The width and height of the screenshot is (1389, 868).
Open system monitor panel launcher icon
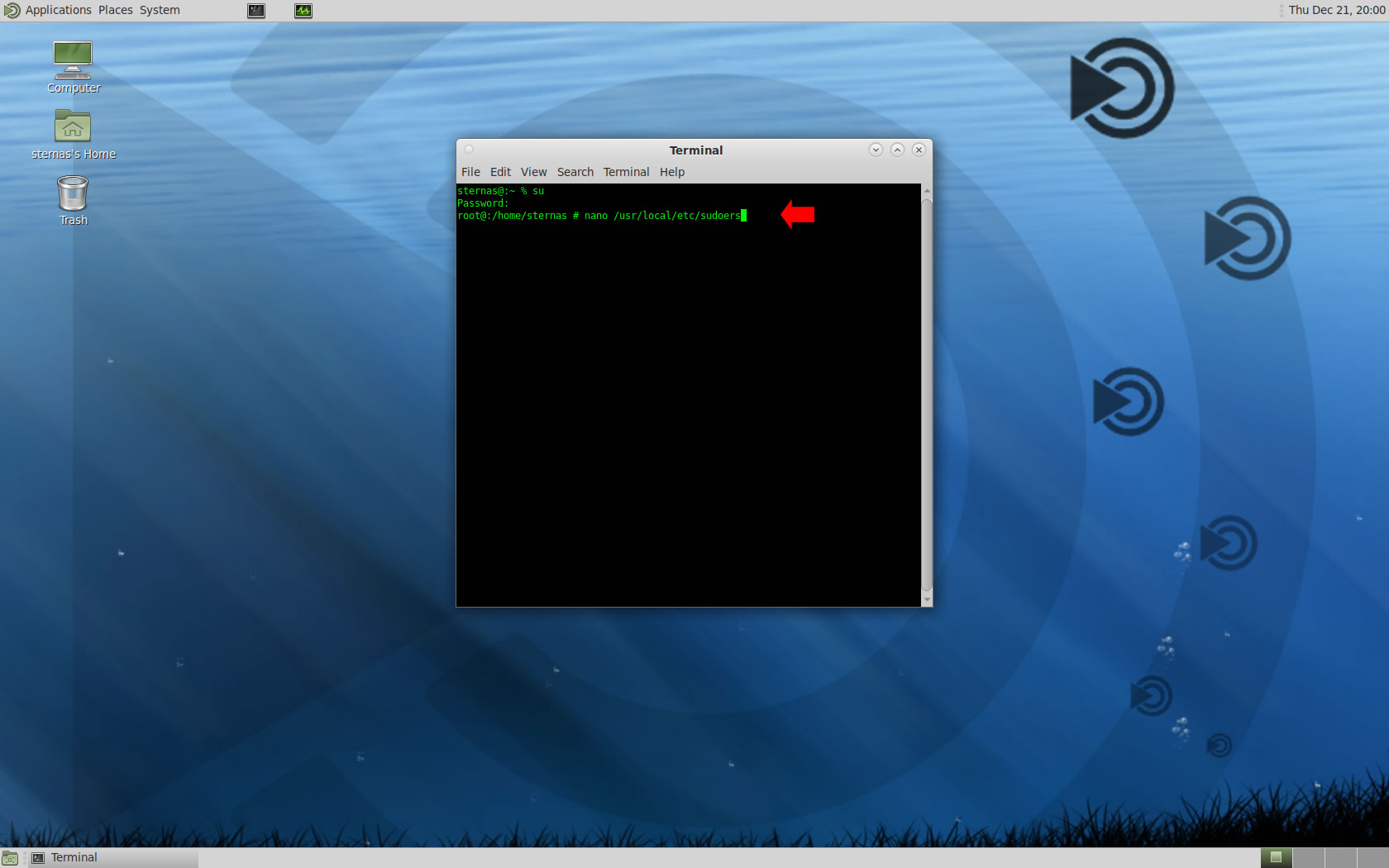(303, 11)
